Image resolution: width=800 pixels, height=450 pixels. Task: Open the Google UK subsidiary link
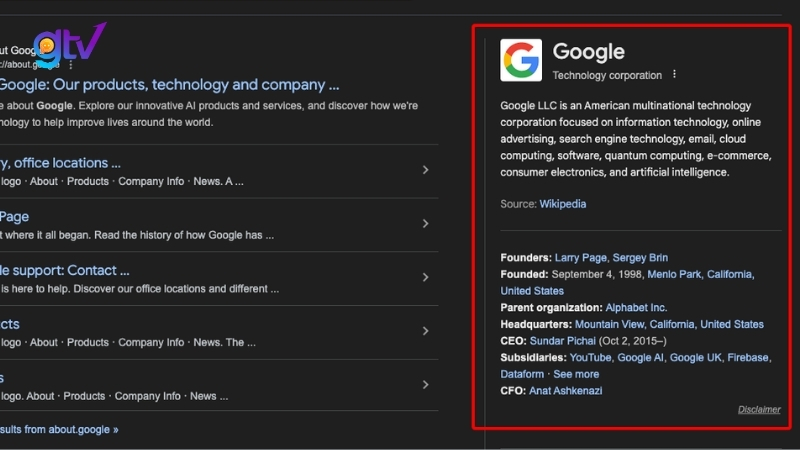695,358
